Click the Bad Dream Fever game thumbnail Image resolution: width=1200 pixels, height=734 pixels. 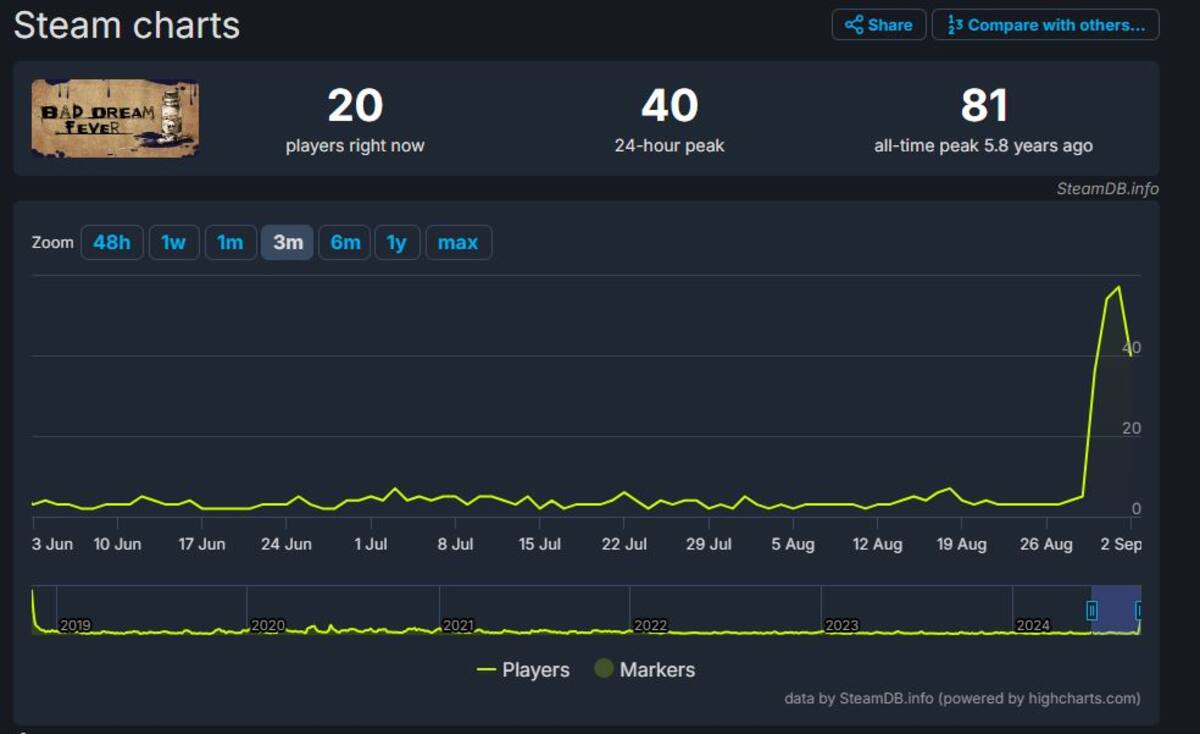[x=114, y=118]
